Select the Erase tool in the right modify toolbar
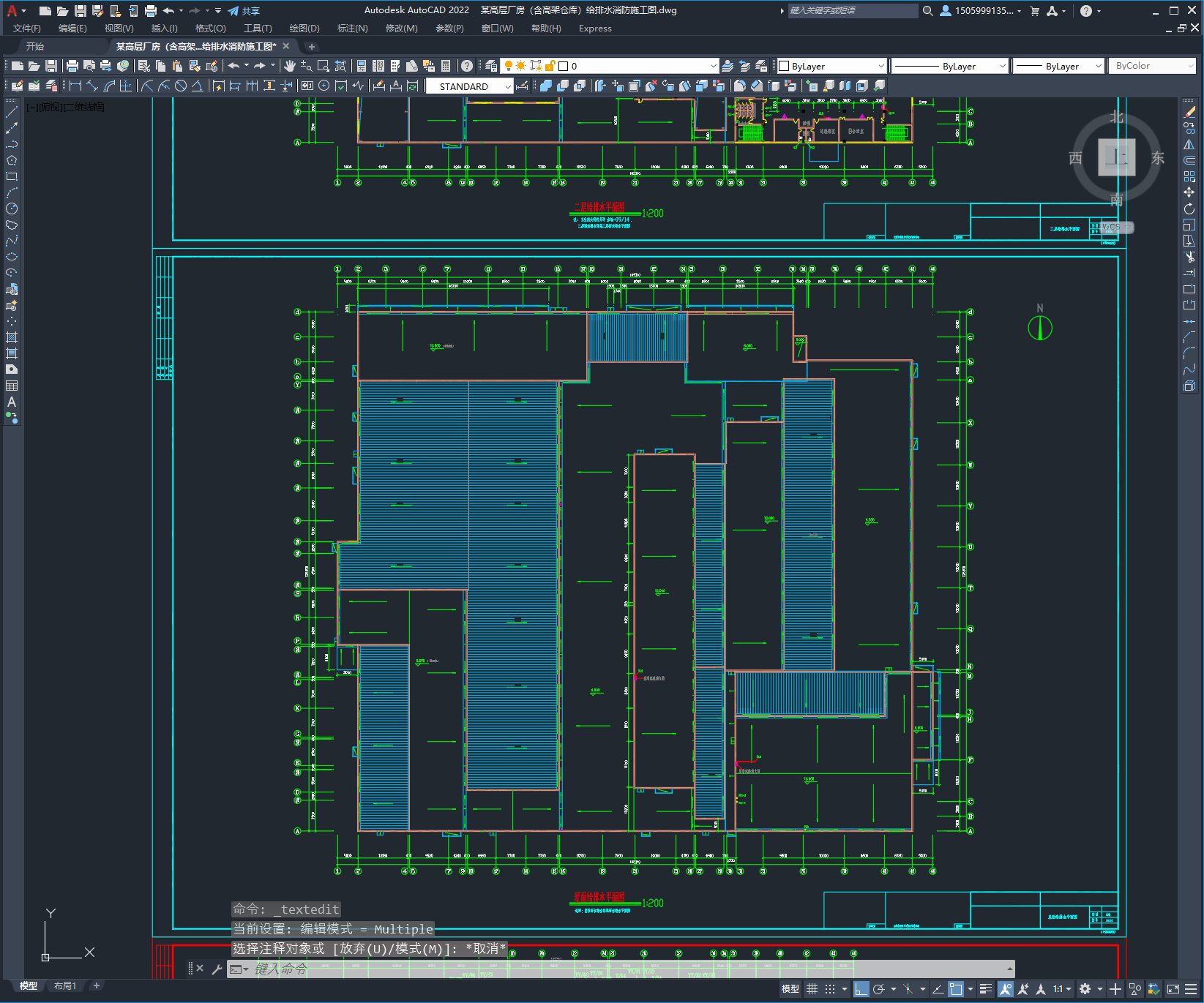Viewport: 1204px width, 1003px height. coord(1189,112)
